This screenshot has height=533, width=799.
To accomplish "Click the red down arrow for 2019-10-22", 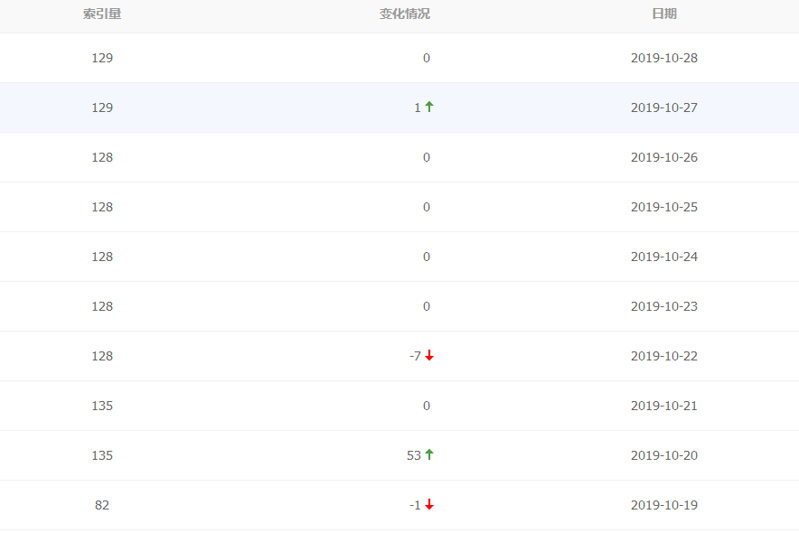I will 429,355.
